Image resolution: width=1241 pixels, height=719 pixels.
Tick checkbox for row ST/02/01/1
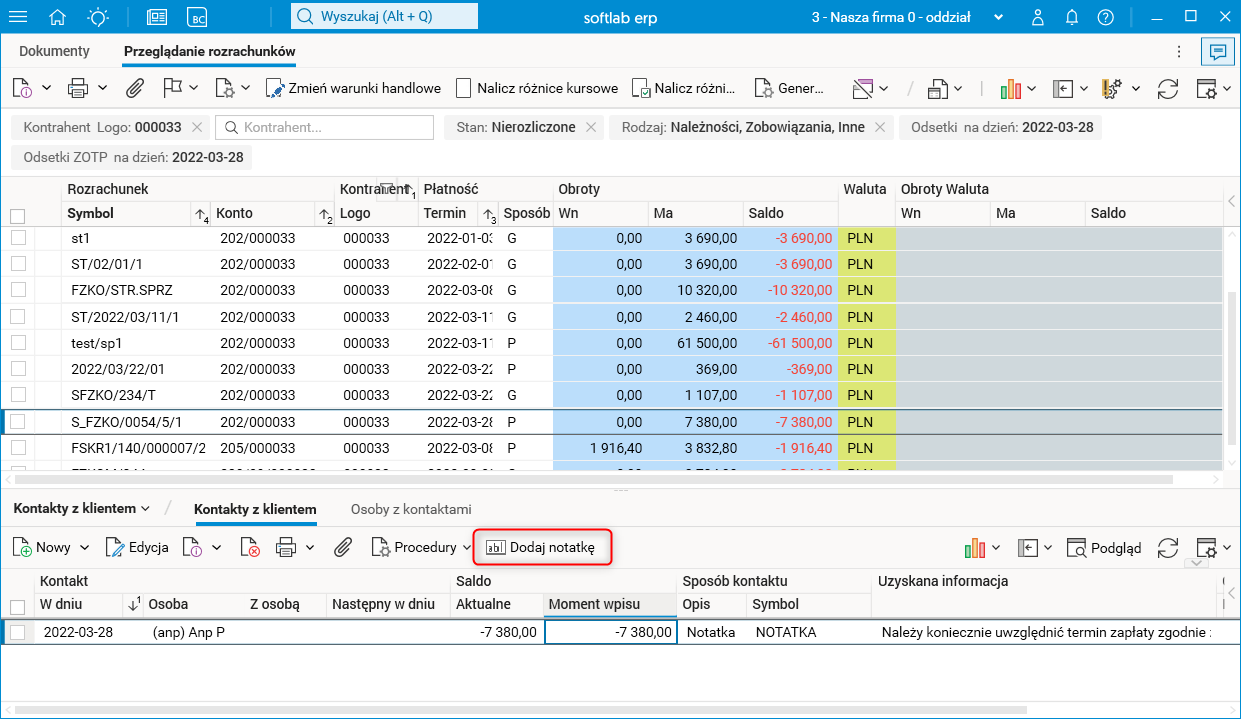click(18, 264)
